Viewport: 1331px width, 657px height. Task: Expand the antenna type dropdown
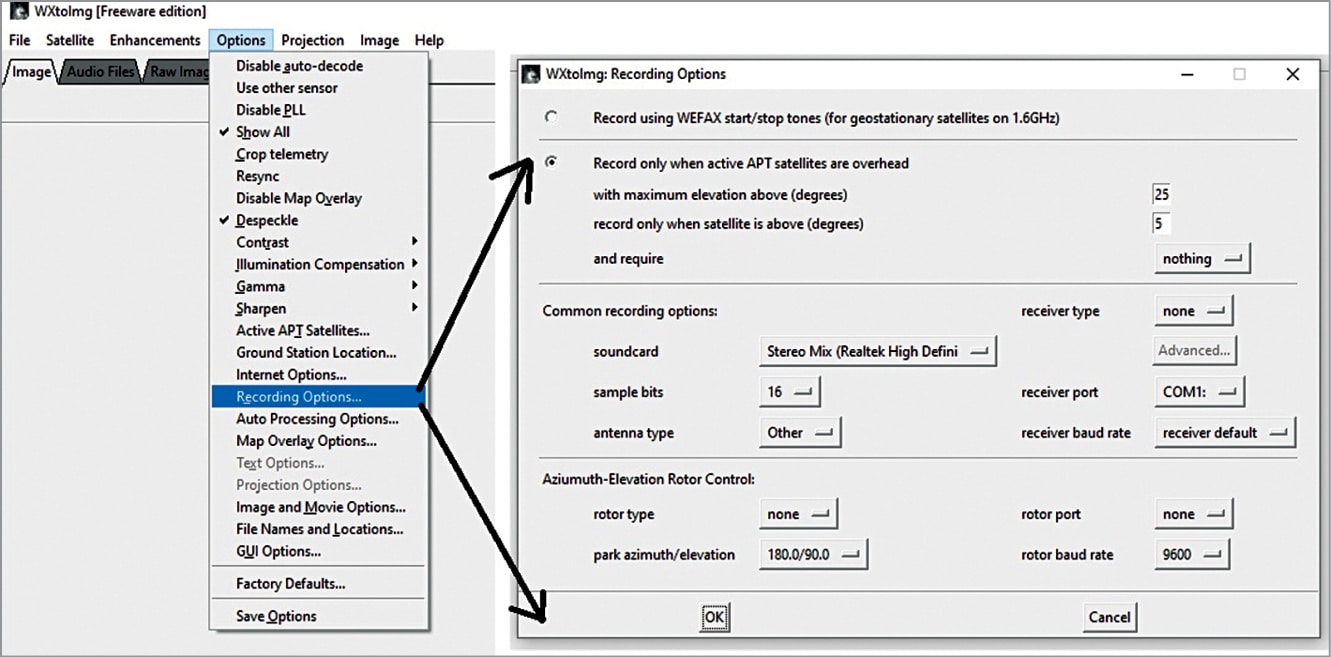800,432
